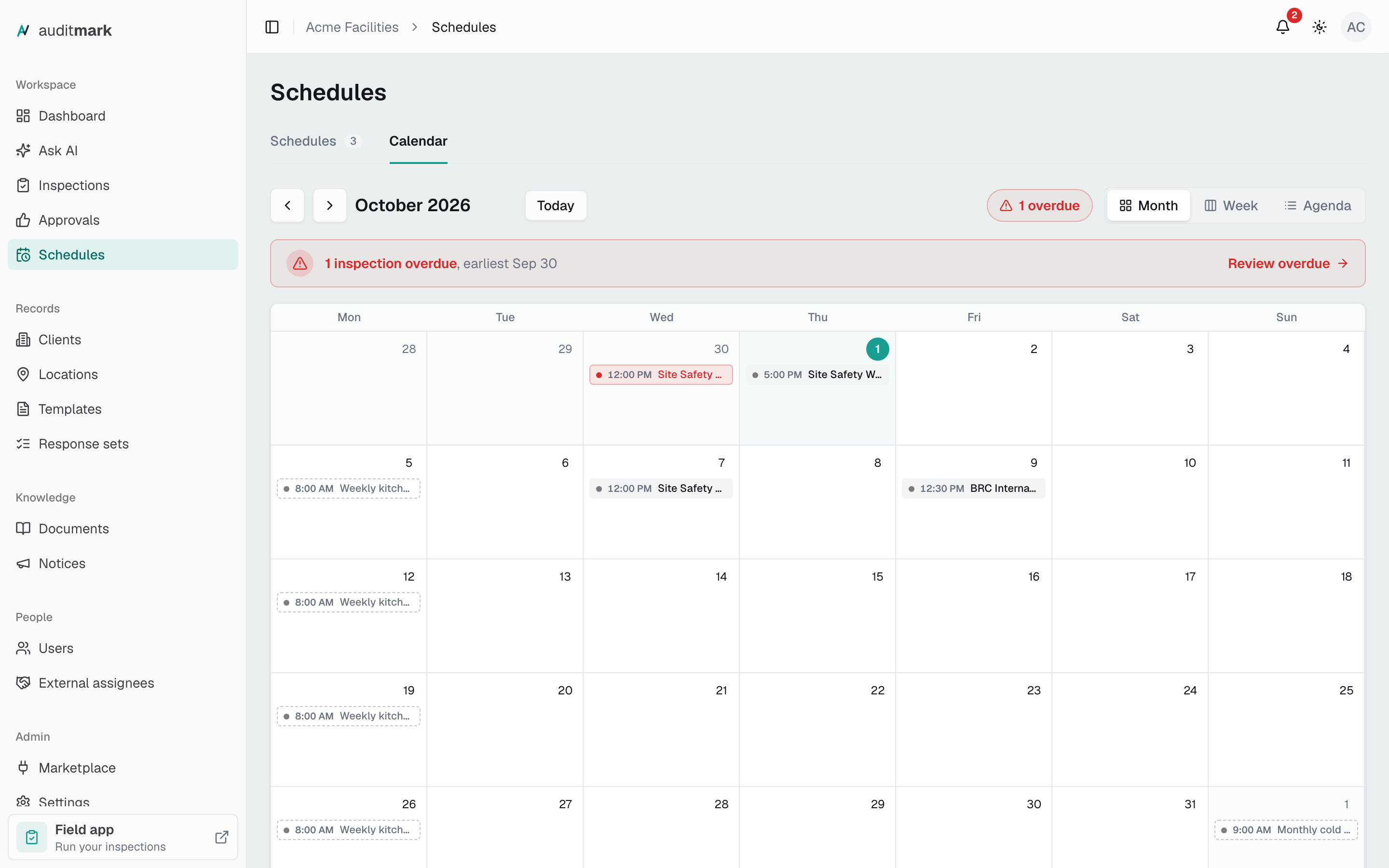Image resolution: width=1389 pixels, height=868 pixels.
Task: Open Locations pin item
Action: coord(123,374)
